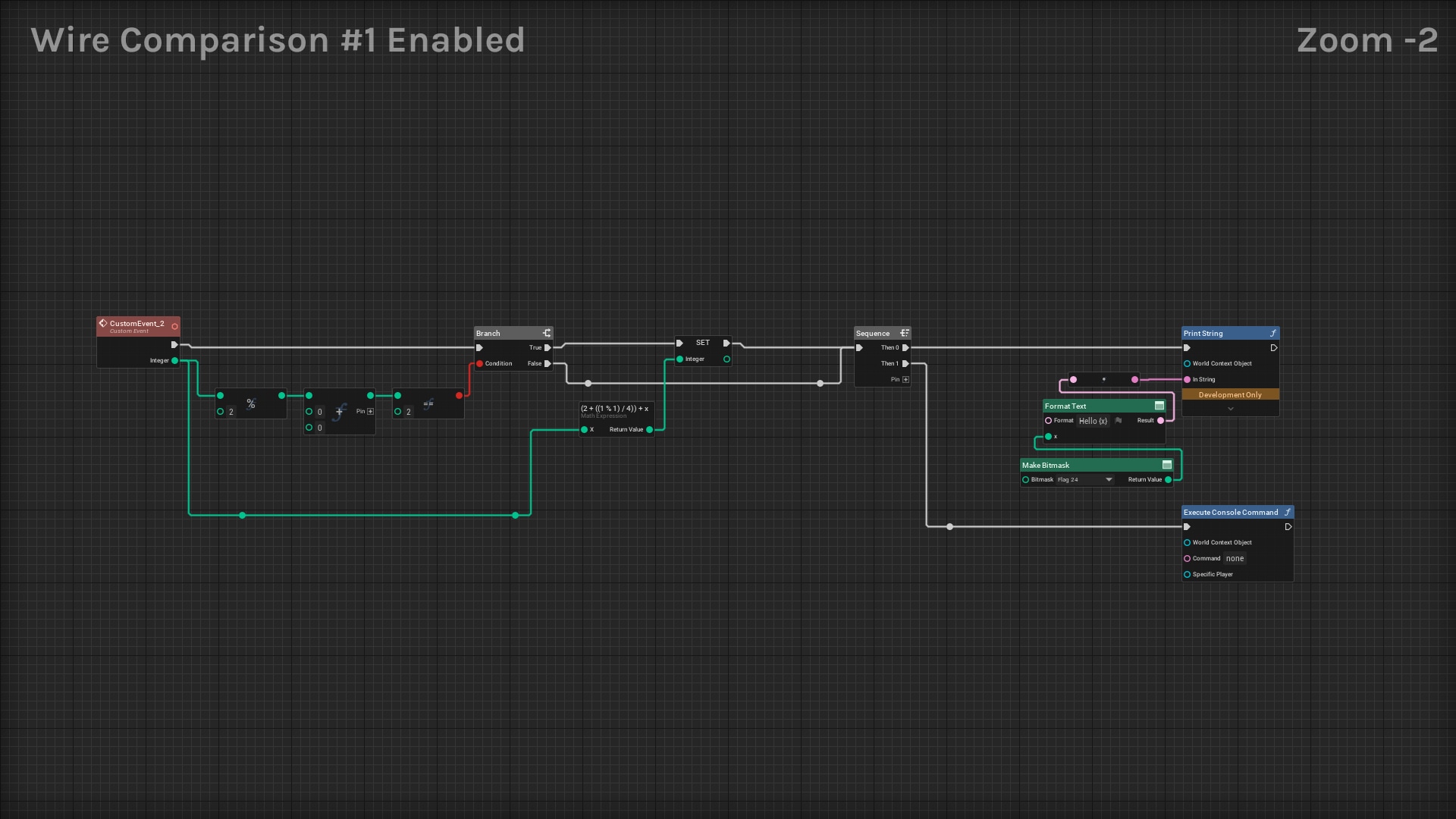Screen dimensions: 1456x819
Task: Click the Make Bitmask node's header icon
Action: (1168, 465)
